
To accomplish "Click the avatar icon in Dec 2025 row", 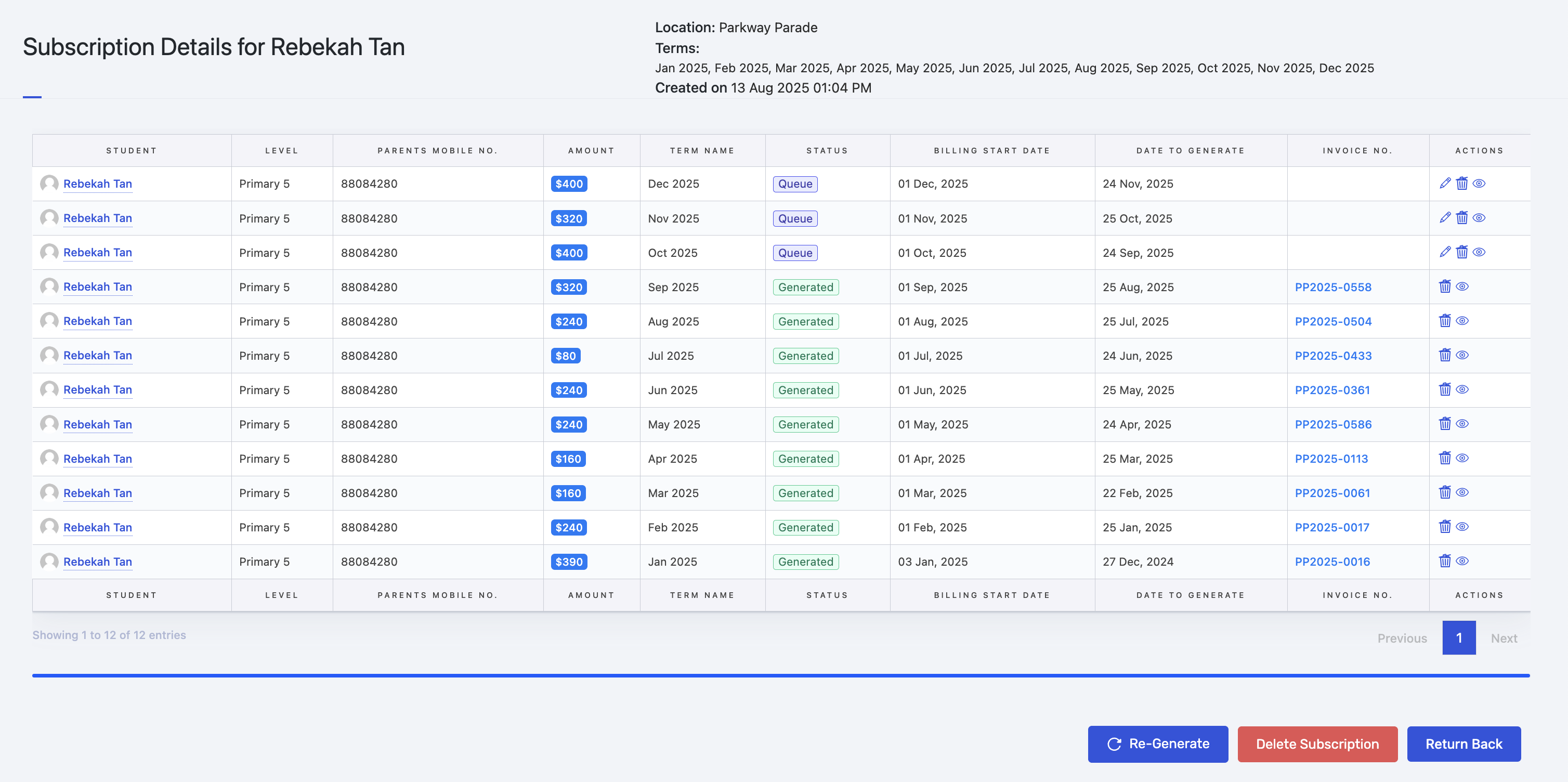I will [49, 183].
